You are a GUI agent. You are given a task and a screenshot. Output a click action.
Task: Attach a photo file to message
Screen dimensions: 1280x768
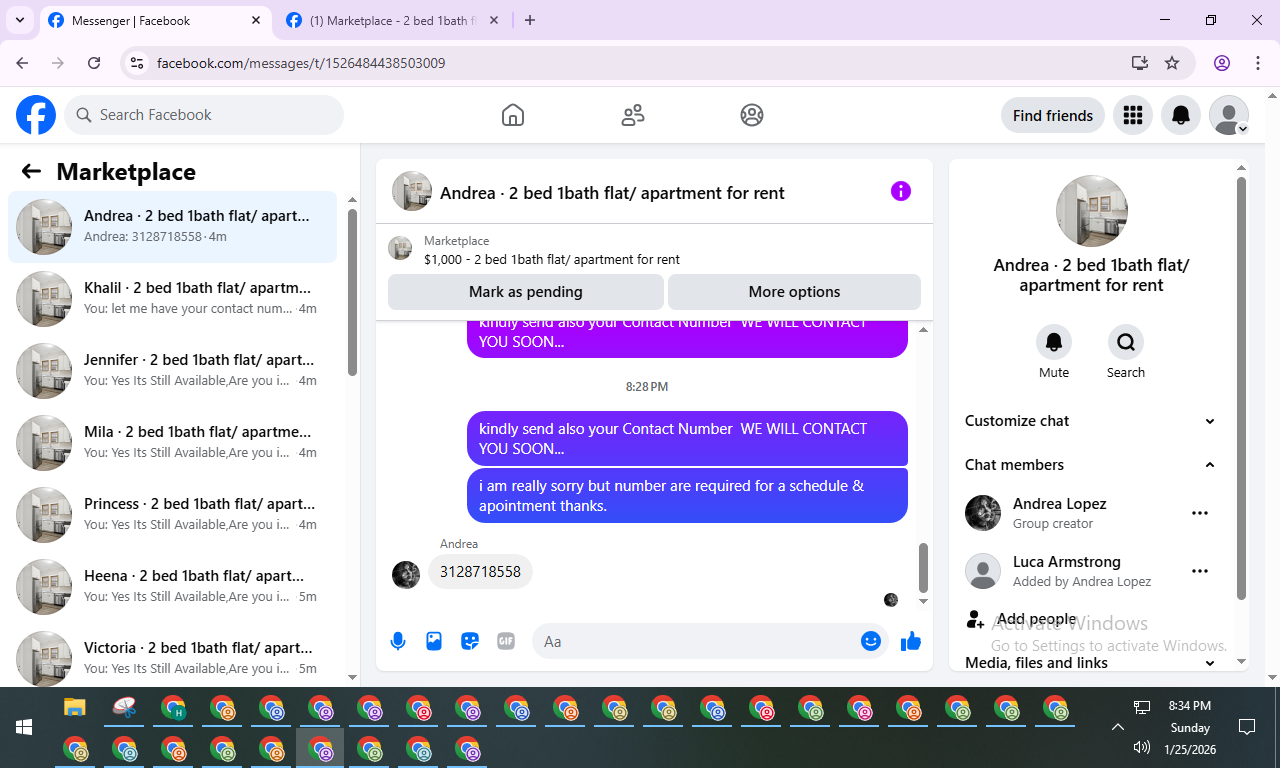click(434, 641)
